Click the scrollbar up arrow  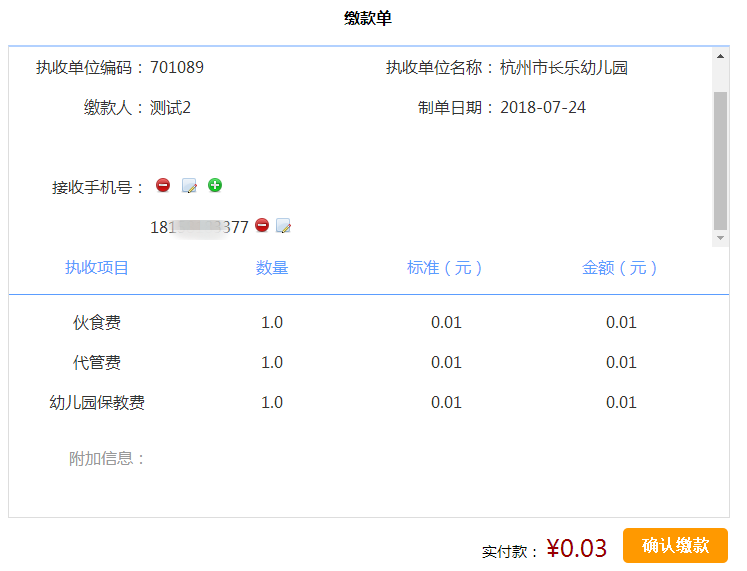coord(720,56)
